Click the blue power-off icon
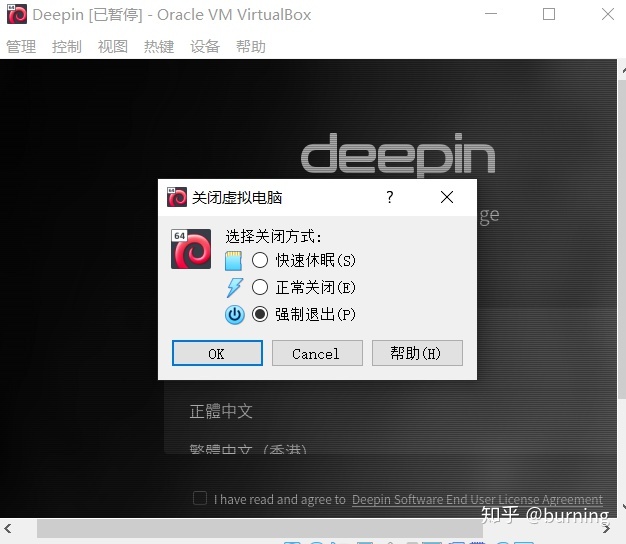This screenshot has width=626, height=544. click(234, 315)
